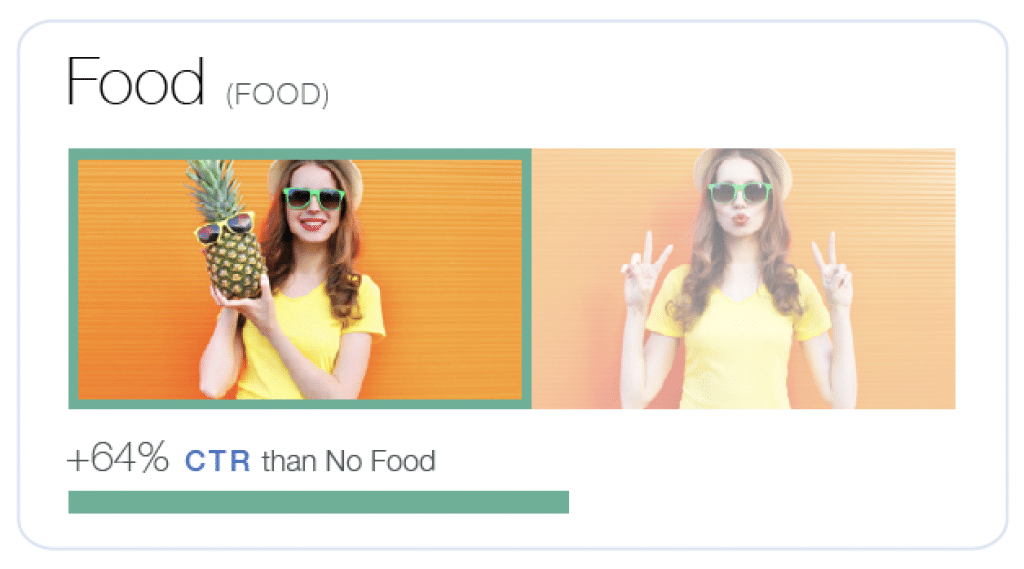Click the straw hat in faded photo

click(743, 165)
